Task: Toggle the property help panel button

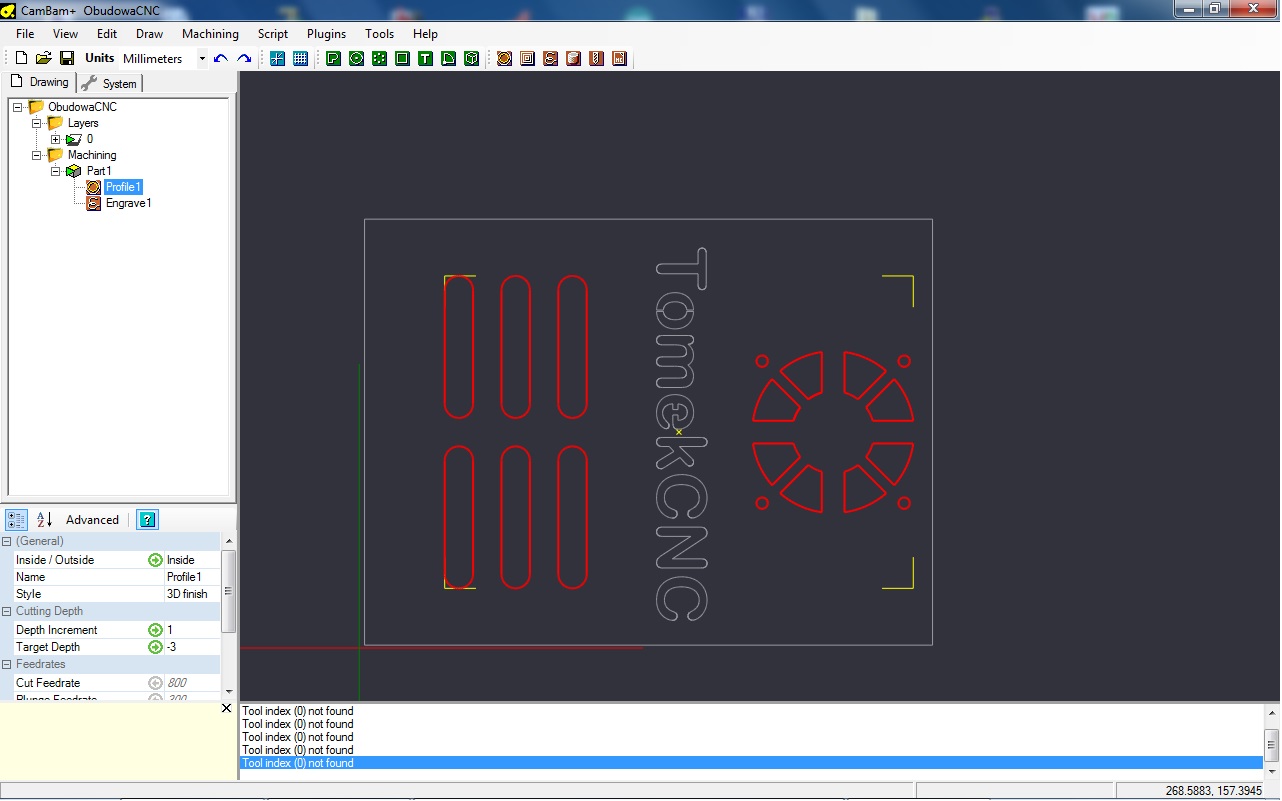Action: click(x=147, y=520)
